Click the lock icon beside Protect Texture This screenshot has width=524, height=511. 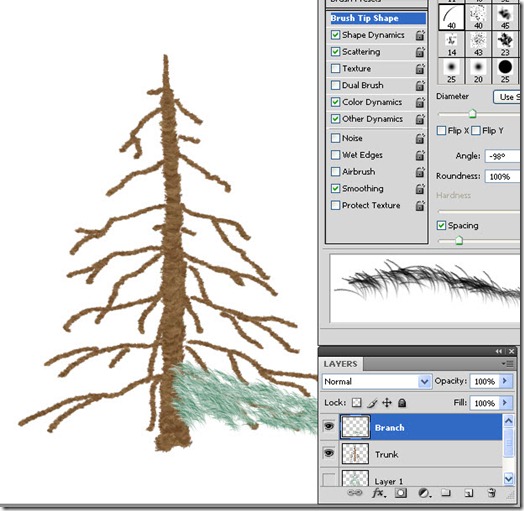click(x=420, y=206)
